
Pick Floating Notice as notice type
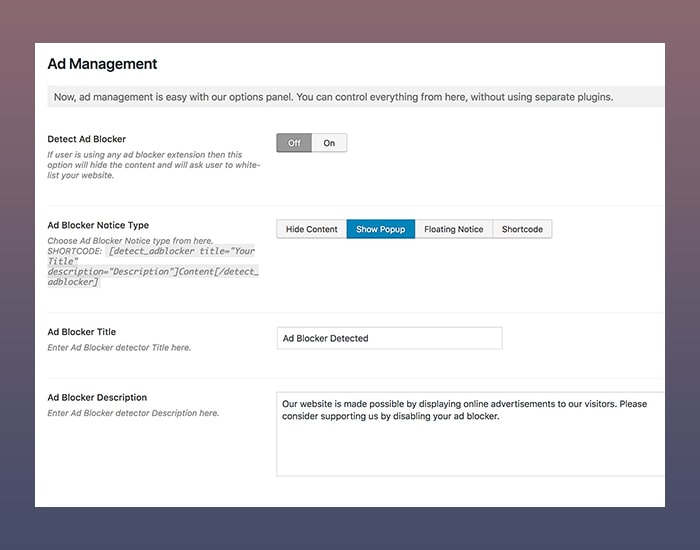point(454,229)
